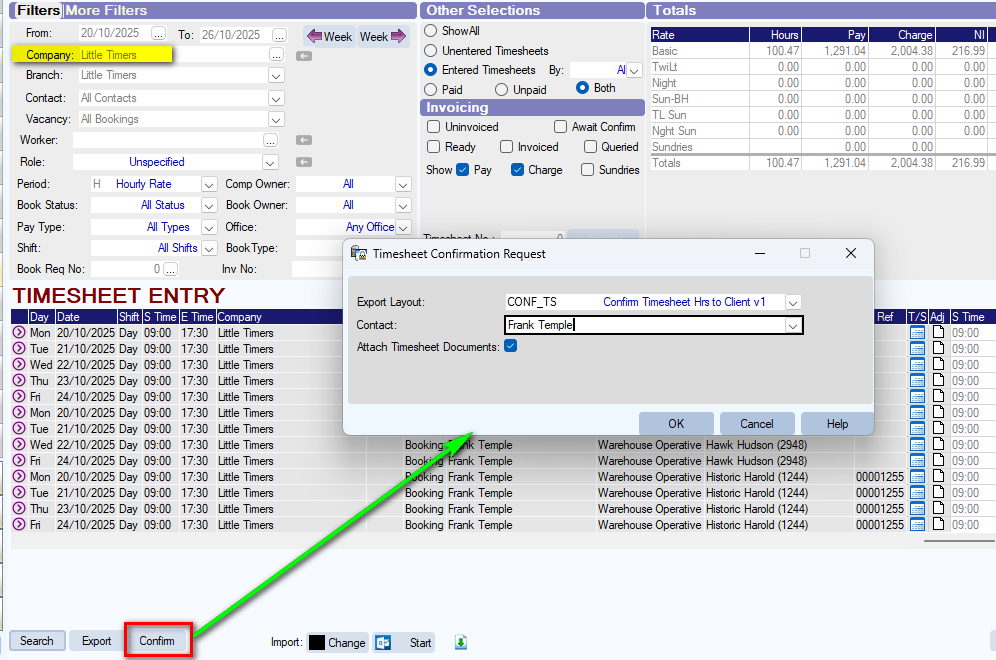Image resolution: width=996 pixels, height=660 pixels.
Task: Expand the Vacancy dropdown
Action: pos(276,119)
